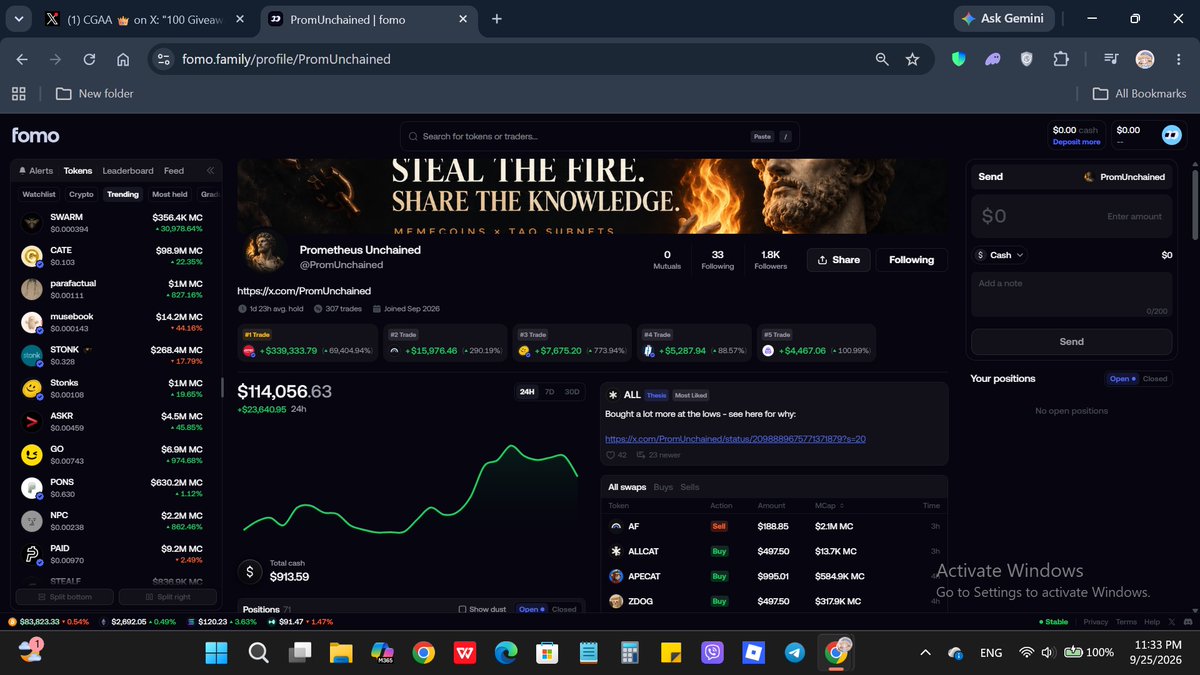Open the x.com thesis status link
Image resolution: width=1200 pixels, height=675 pixels.
[x=735, y=438]
